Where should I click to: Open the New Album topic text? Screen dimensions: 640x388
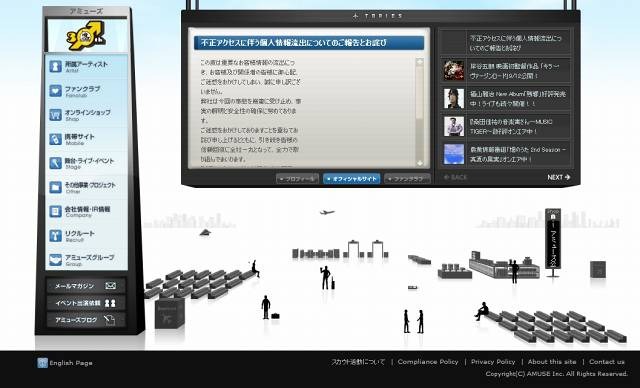coord(518,99)
